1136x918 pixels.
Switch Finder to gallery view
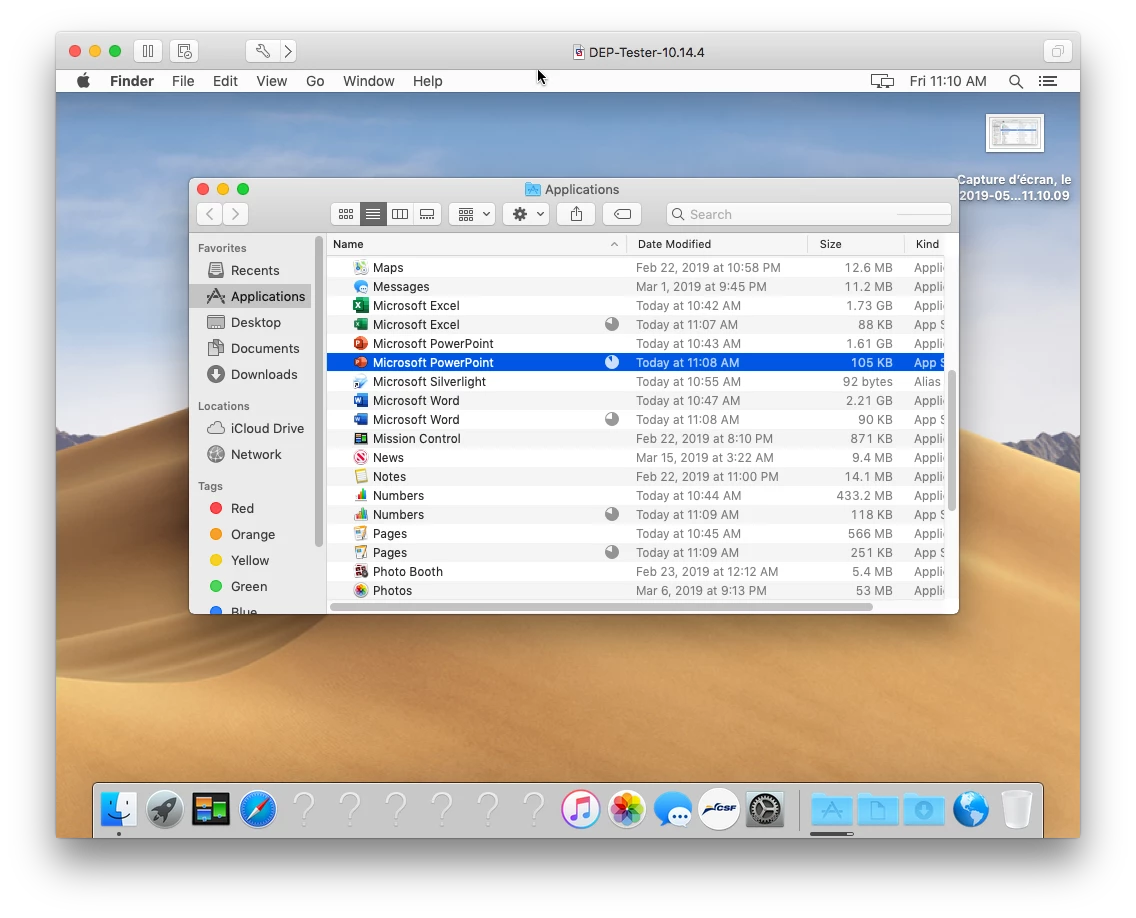click(427, 214)
